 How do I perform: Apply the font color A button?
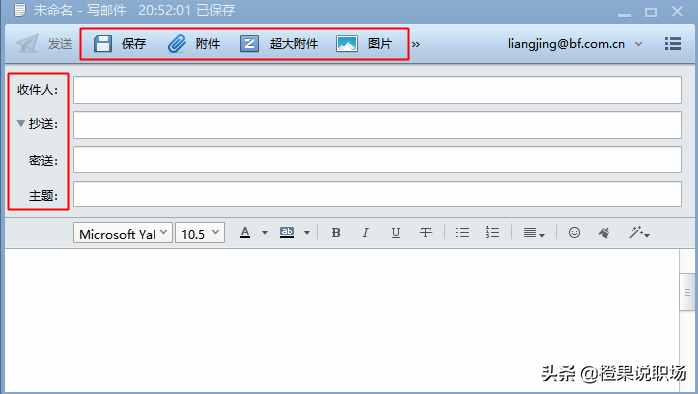(x=245, y=232)
